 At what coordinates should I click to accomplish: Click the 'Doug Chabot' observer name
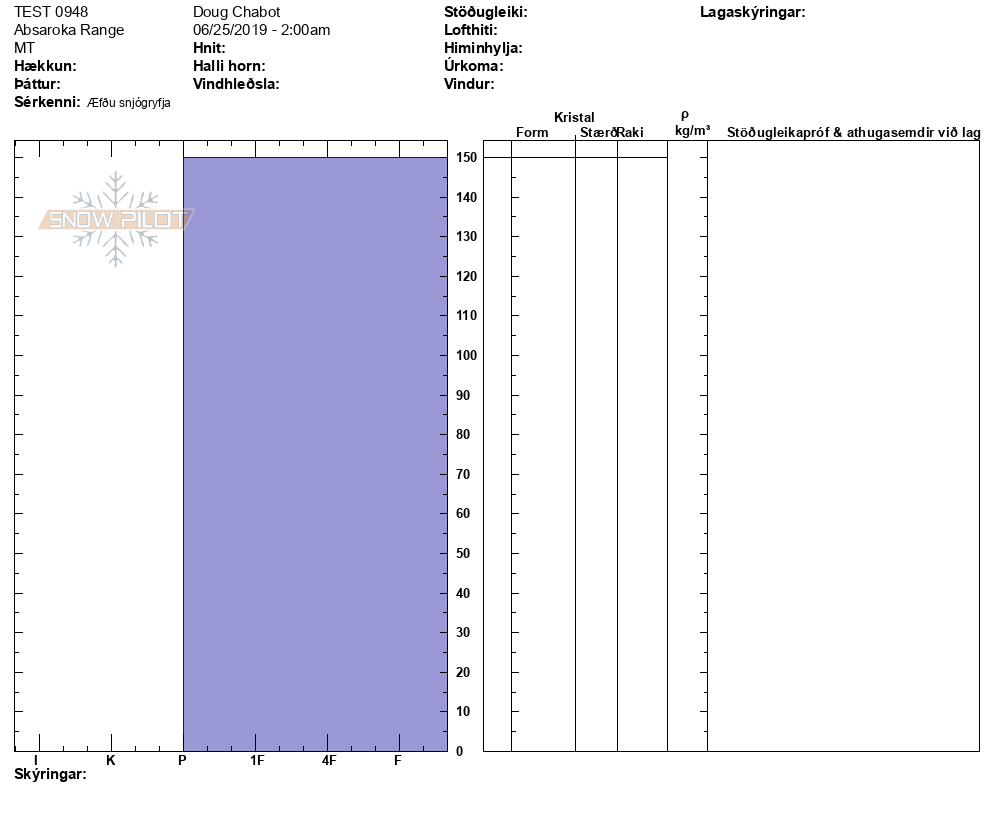pos(236,12)
